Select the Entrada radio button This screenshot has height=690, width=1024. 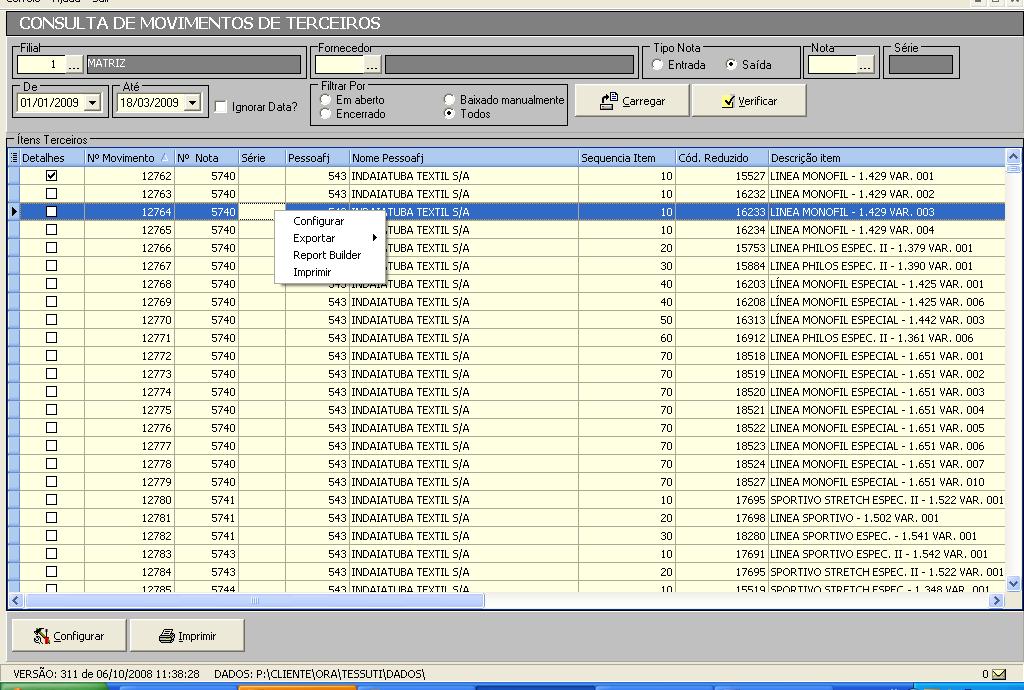point(657,65)
